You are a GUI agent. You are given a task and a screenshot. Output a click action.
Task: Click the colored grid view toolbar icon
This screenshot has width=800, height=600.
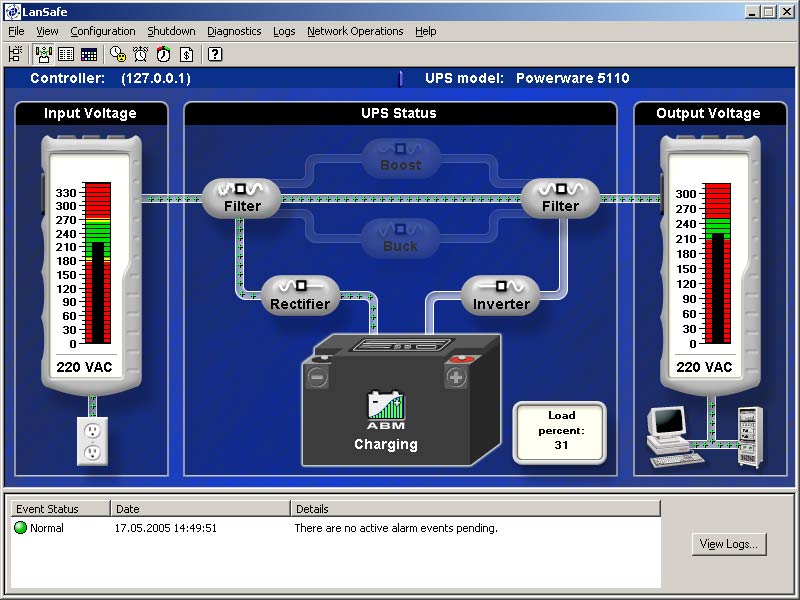coord(88,54)
